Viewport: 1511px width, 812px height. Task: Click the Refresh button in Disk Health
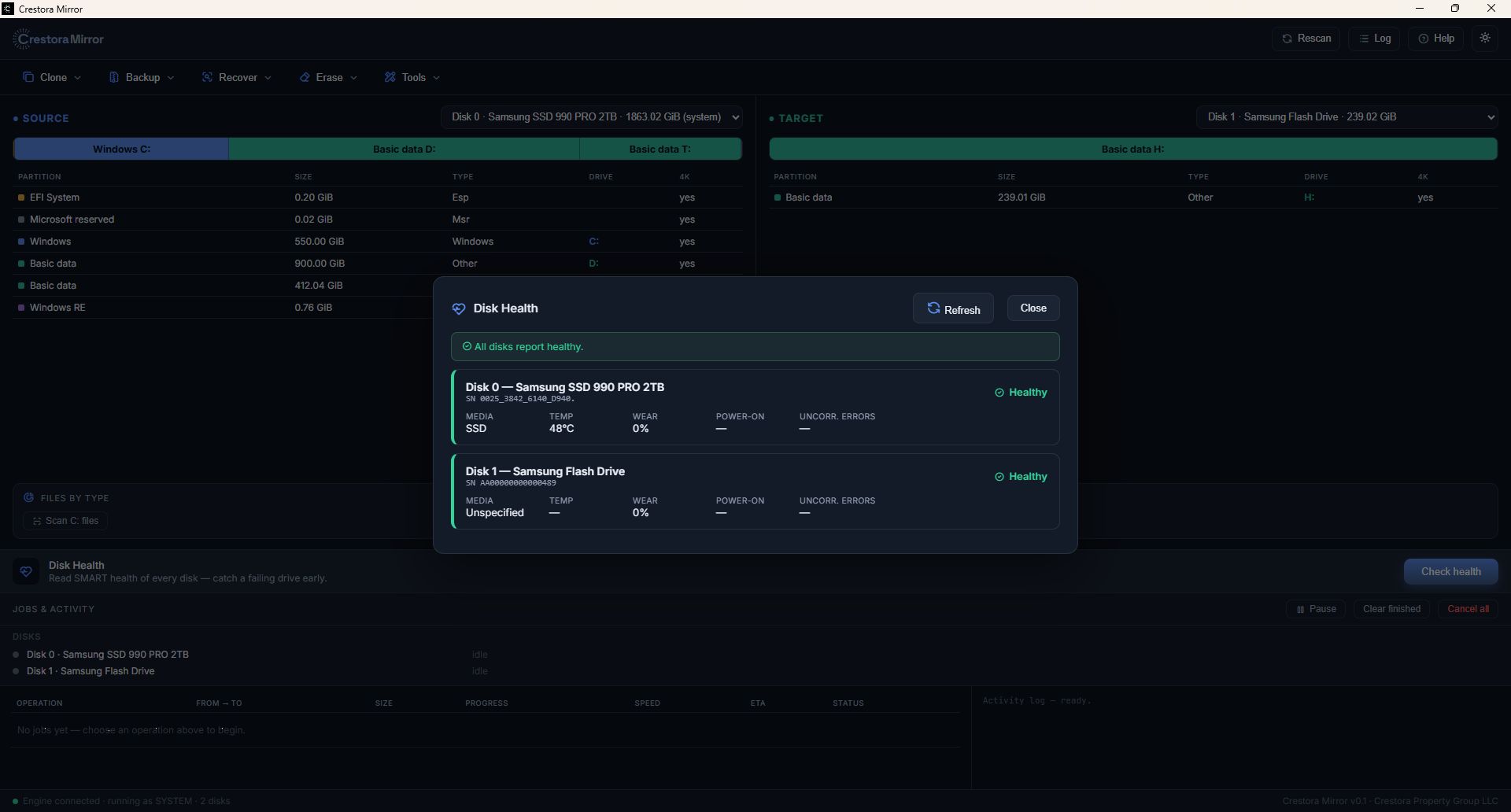(x=953, y=308)
